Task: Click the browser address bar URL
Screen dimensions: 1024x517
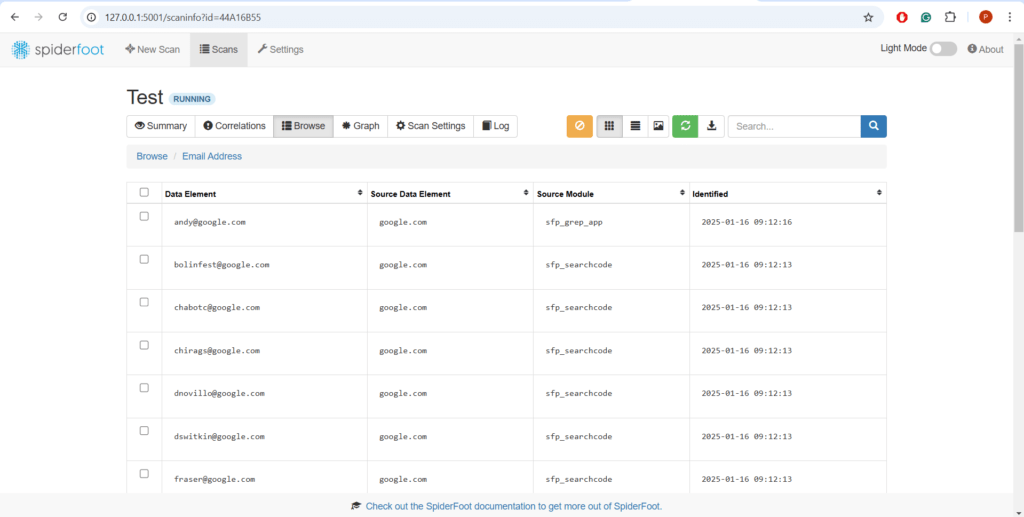Action: (x=183, y=18)
